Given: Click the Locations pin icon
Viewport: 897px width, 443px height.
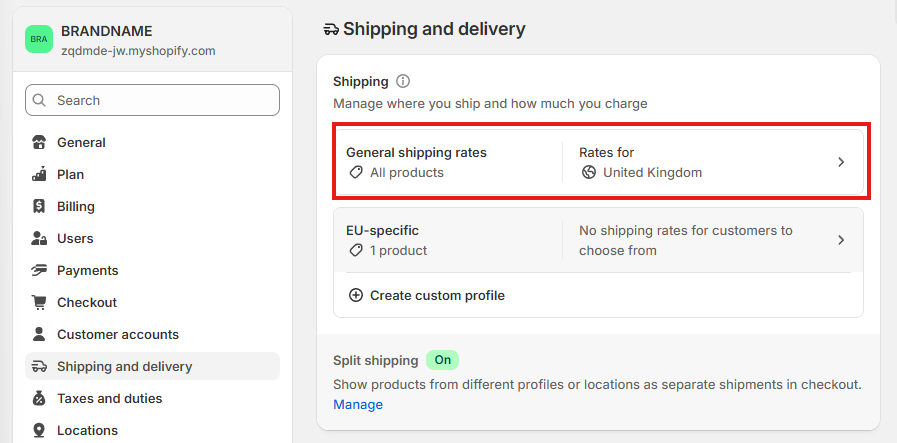Looking at the screenshot, I should click(x=39, y=430).
